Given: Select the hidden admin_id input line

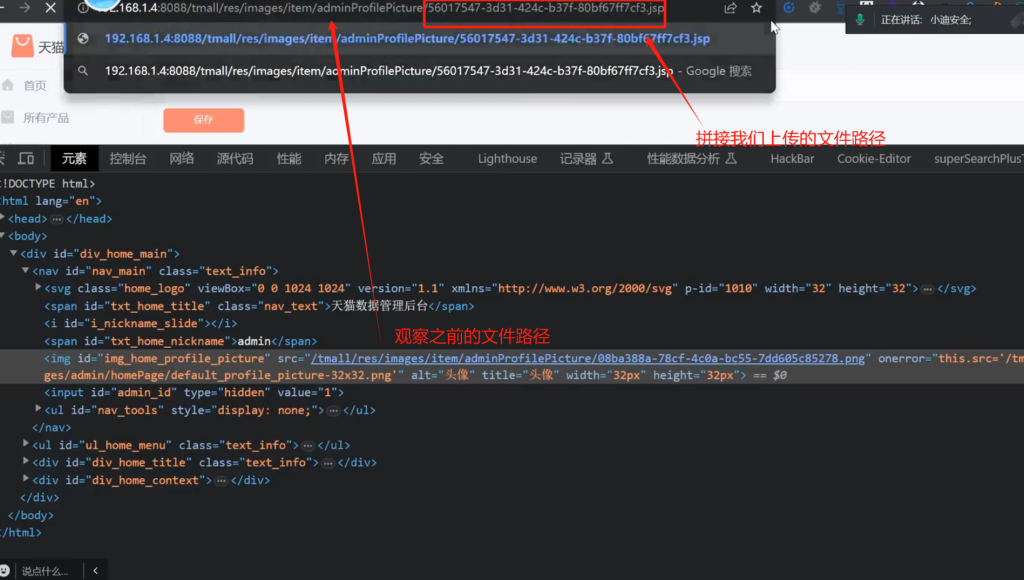Looking at the screenshot, I should pyautogui.click(x=194, y=393).
